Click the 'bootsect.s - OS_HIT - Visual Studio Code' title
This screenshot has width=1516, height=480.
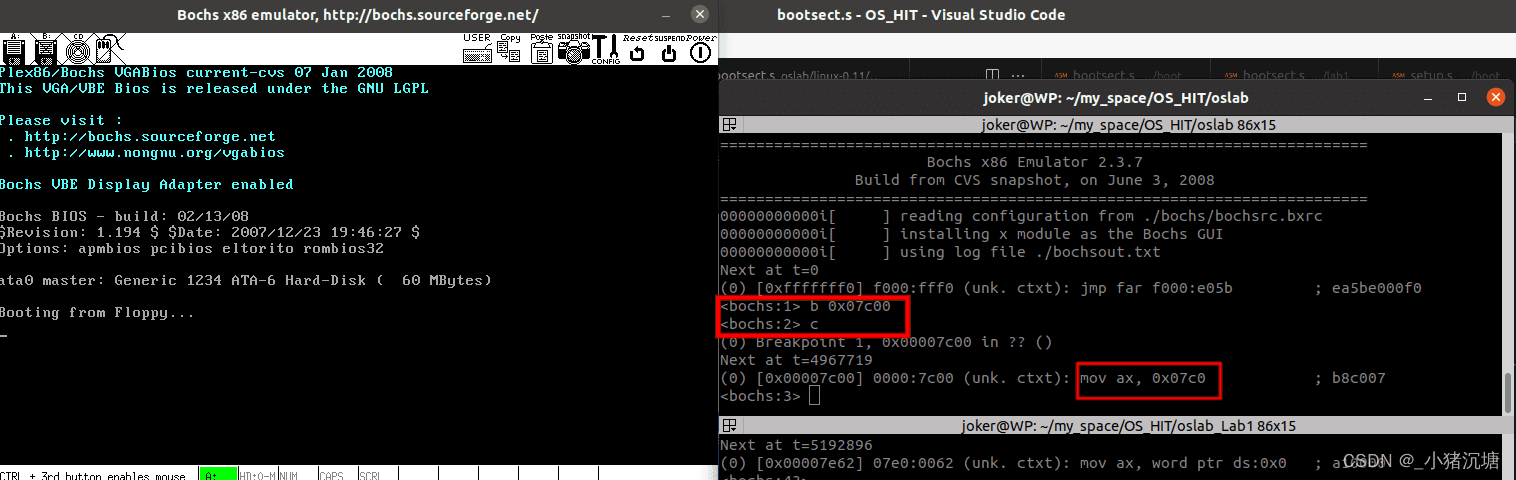[x=921, y=14]
